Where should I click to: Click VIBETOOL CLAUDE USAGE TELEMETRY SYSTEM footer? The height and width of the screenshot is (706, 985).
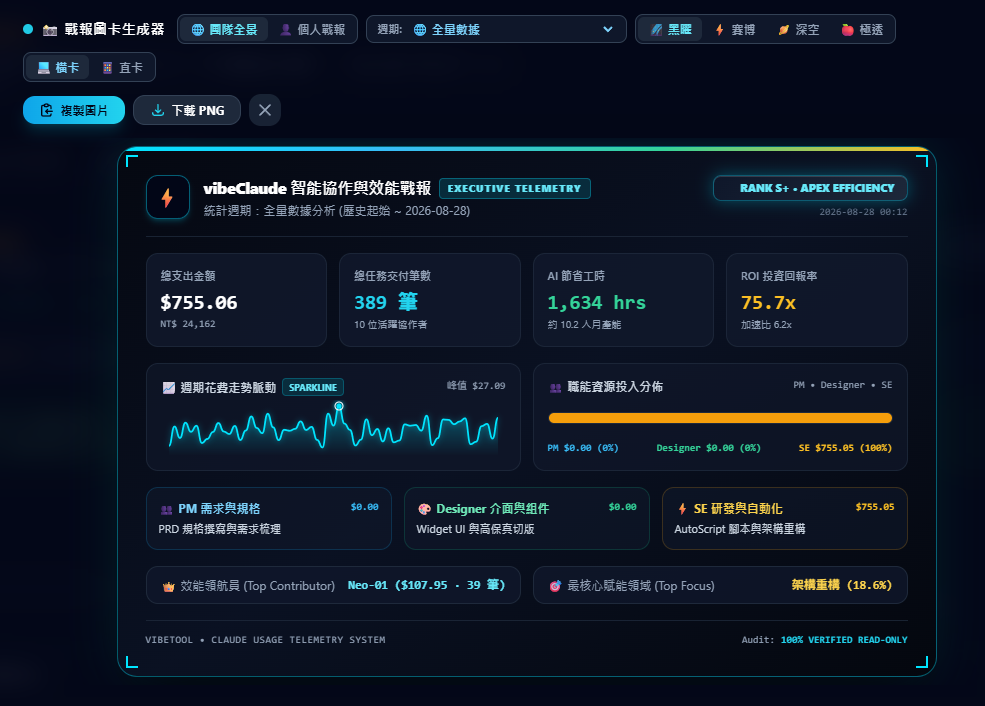tap(265, 640)
